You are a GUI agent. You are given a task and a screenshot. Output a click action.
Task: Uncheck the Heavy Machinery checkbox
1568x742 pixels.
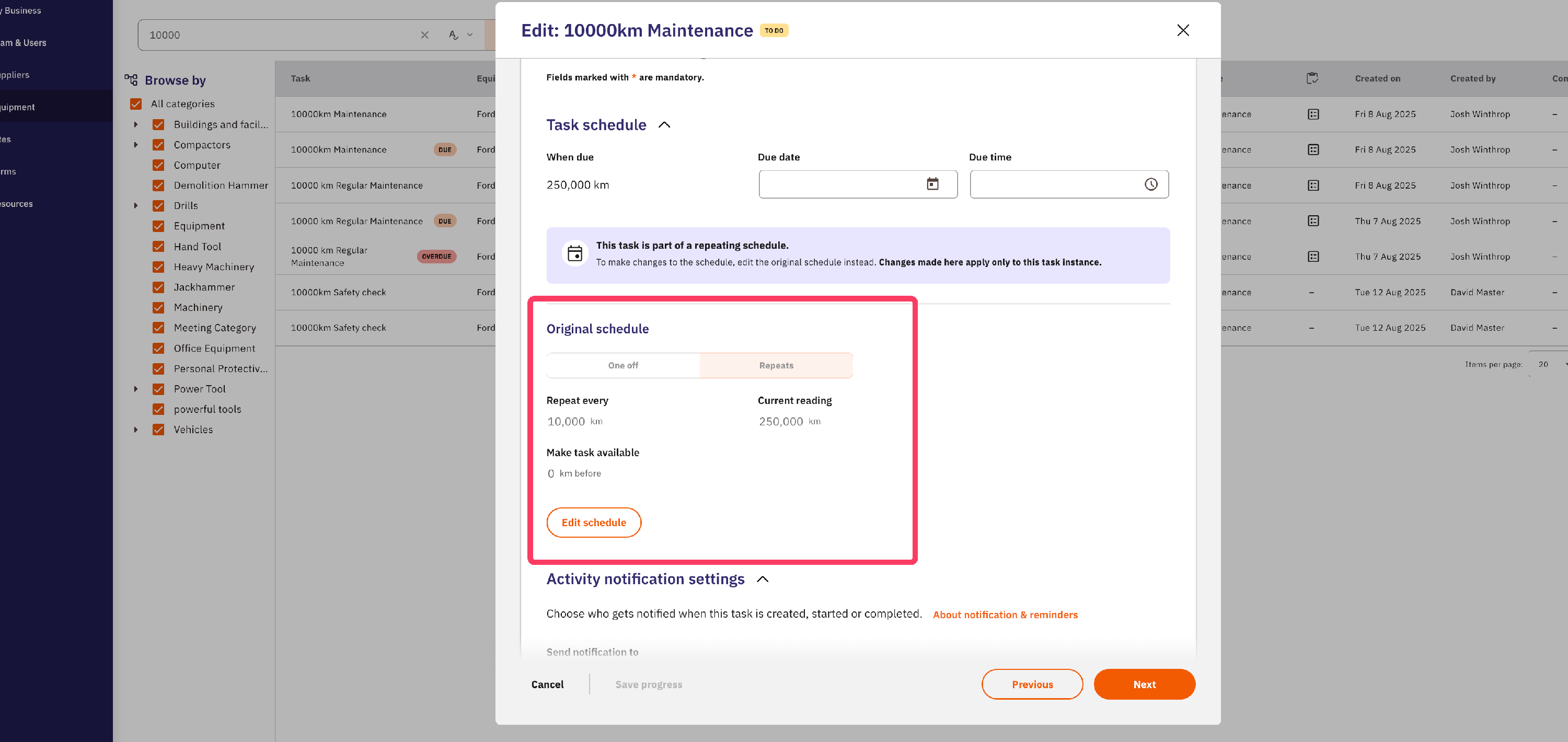click(x=158, y=266)
